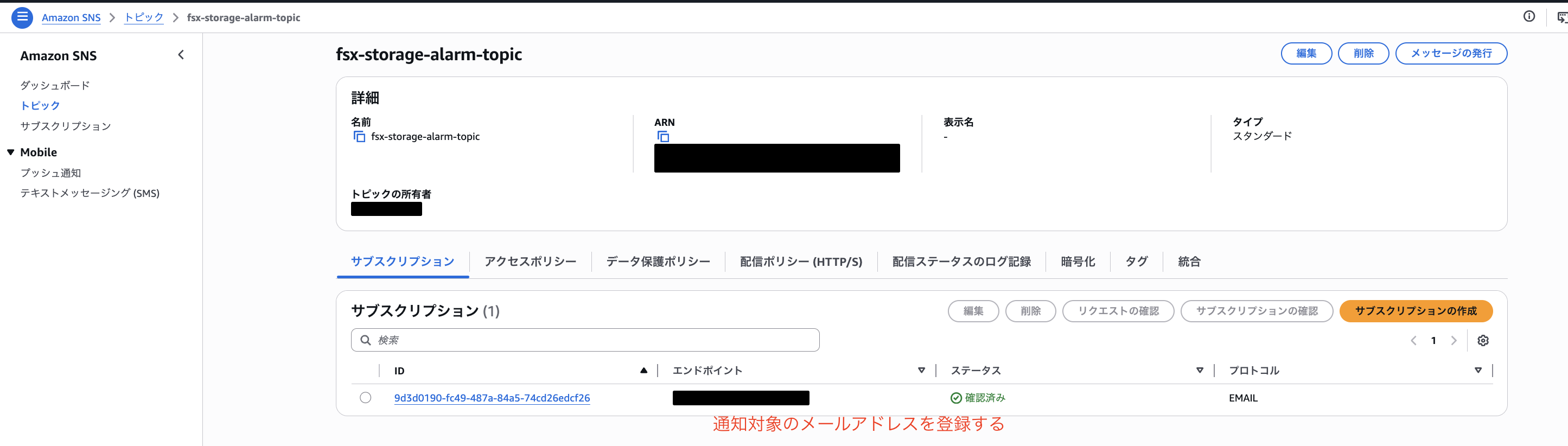Click the 確認済み status check icon

pyautogui.click(x=955, y=398)
